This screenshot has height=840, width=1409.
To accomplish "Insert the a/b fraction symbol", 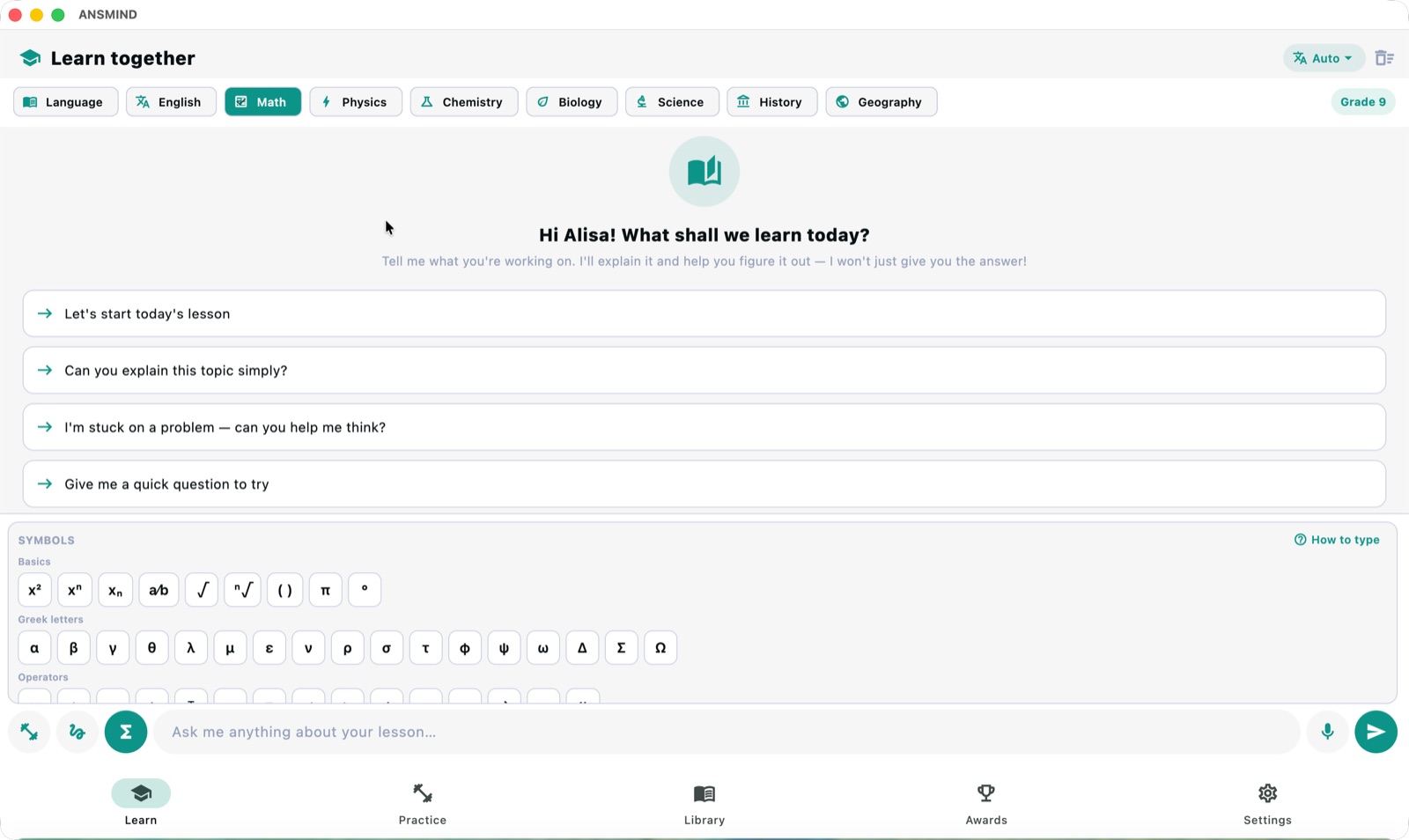I will [x=159, y=590].
